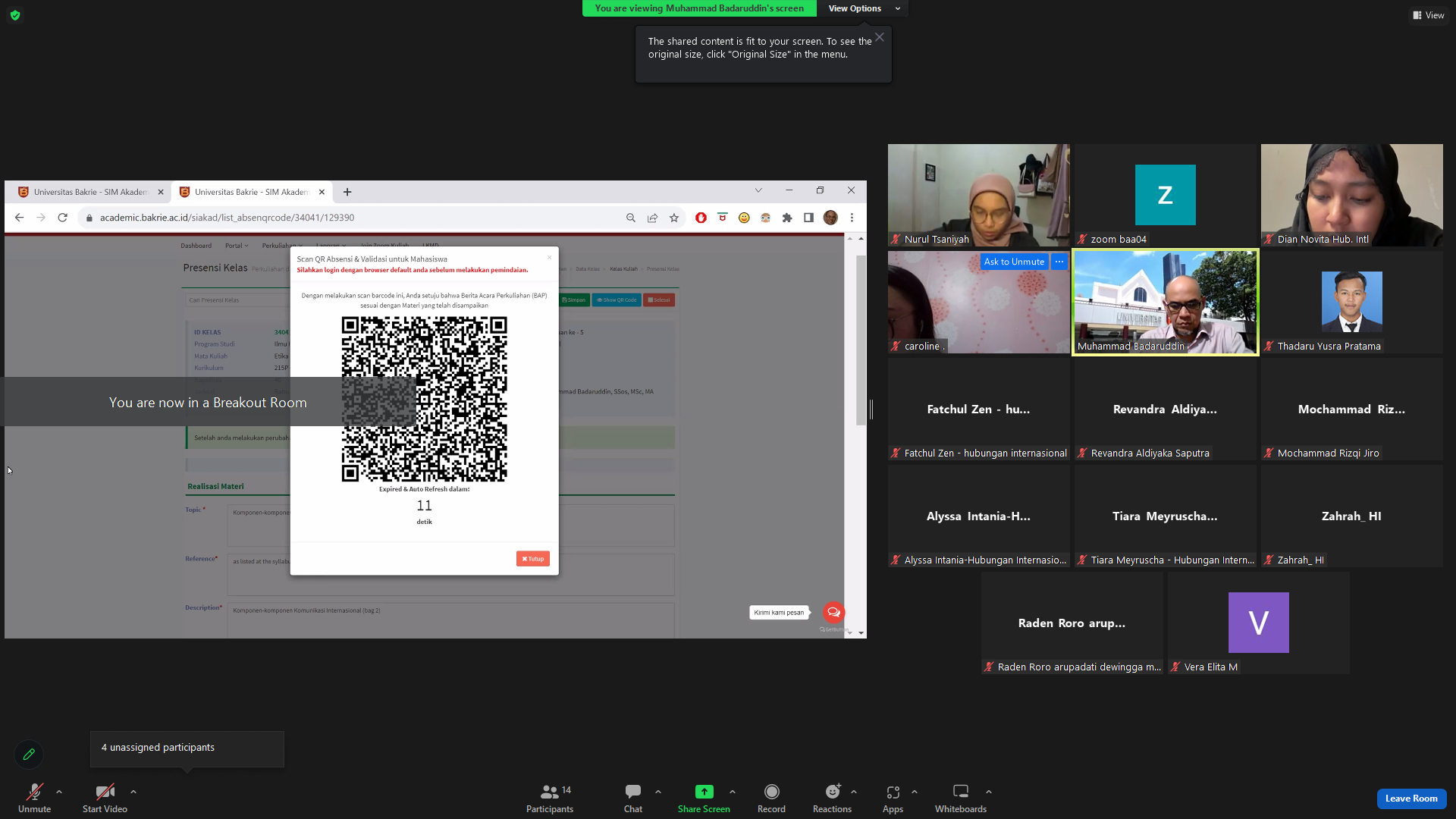Viewport: 1456px width, 819px height.
Task: Click the page zoom magnifier in the address bar
Action: coord(631,218)
